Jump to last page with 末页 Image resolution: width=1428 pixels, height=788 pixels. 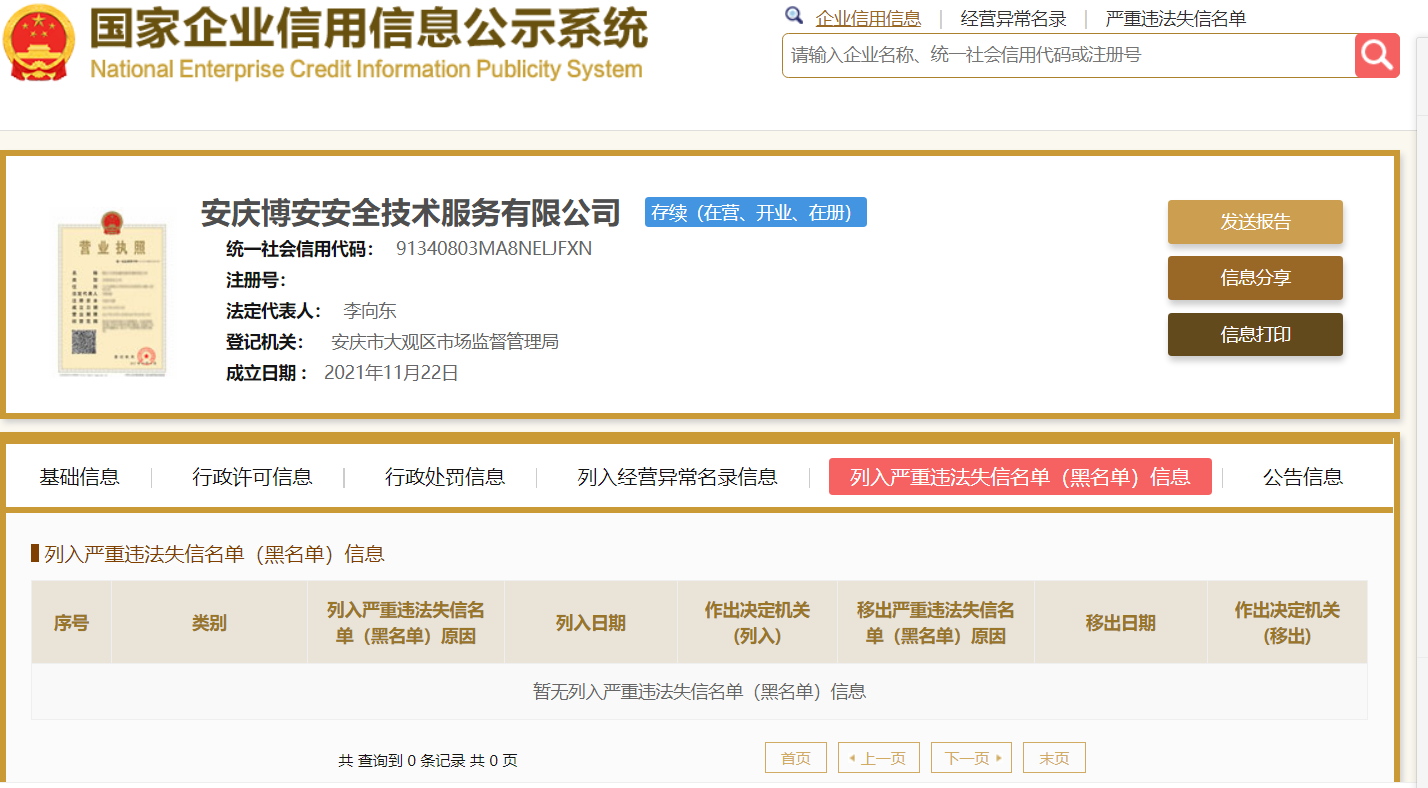[1054, 758]
